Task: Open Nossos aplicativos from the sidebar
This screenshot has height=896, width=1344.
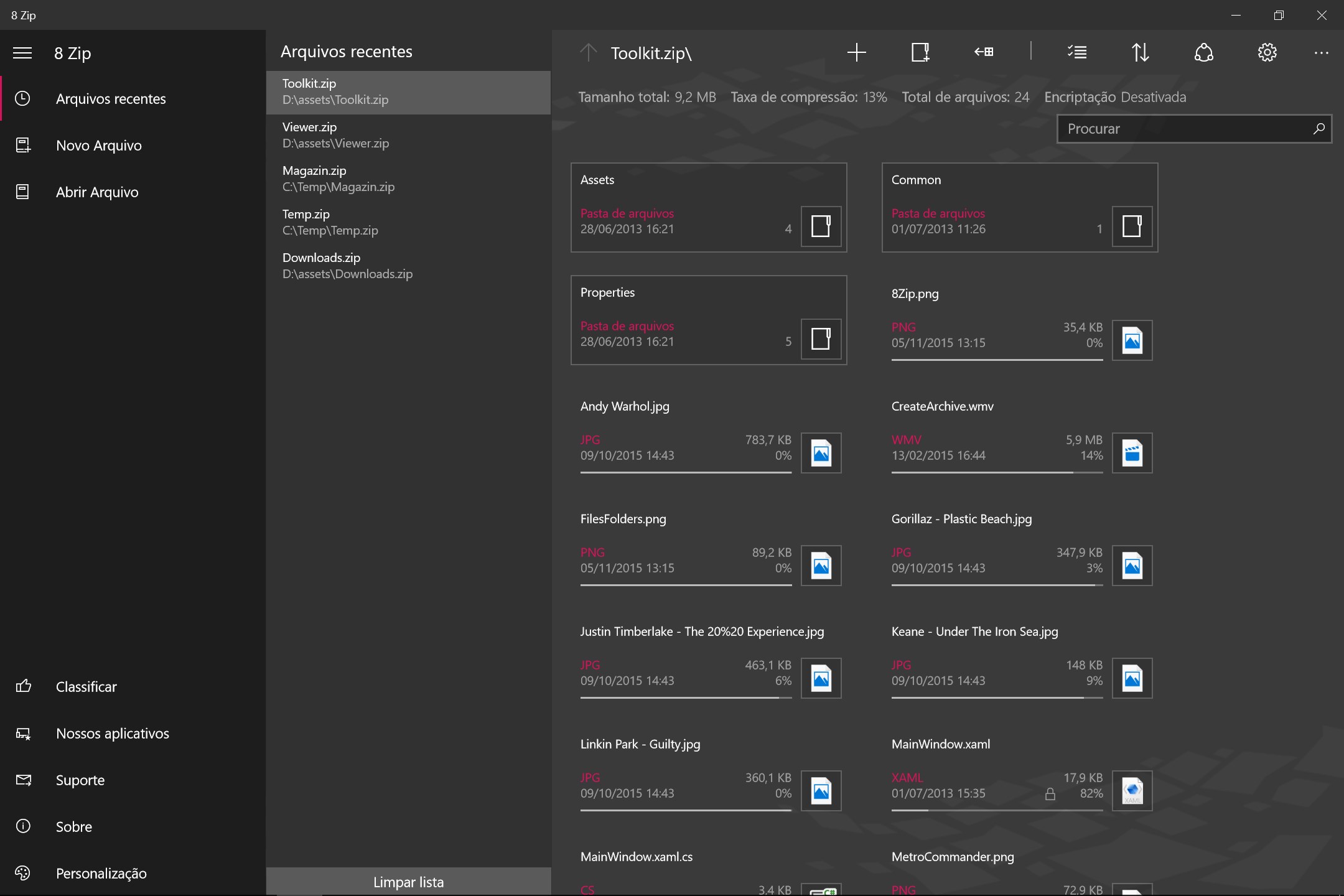Action: pyautogui.click(x=133, y=733)
